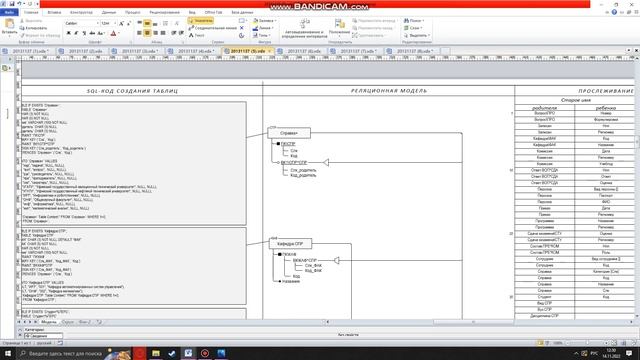
Task: Select the Connector line tool
Action: click(x=212, y=28)
